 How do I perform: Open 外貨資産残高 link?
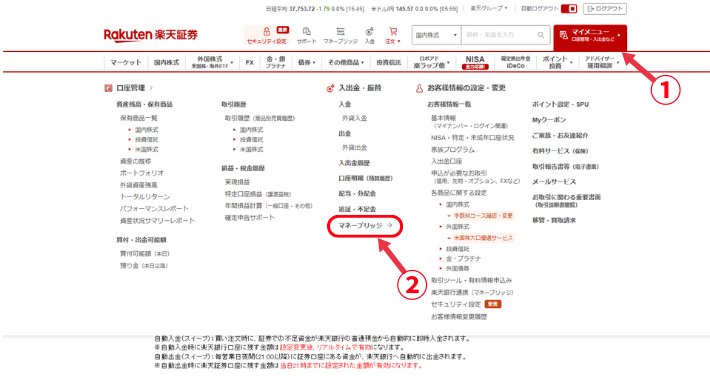tap(139, 185)
